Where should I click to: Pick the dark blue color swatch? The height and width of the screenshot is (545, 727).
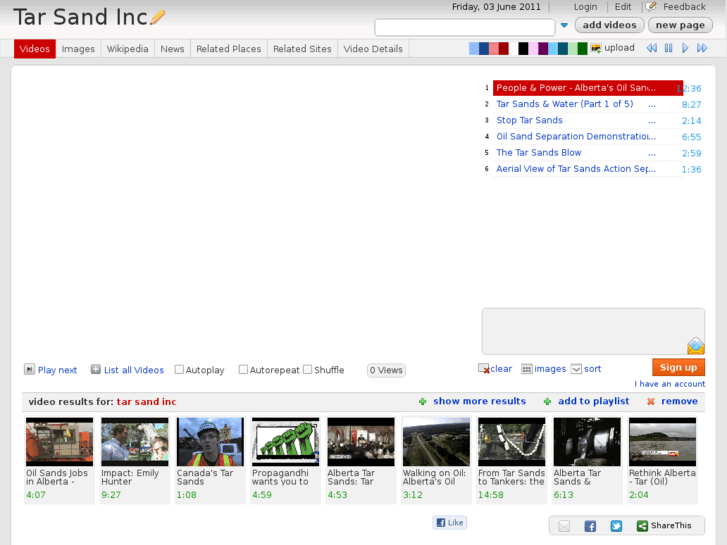point(484,48)
